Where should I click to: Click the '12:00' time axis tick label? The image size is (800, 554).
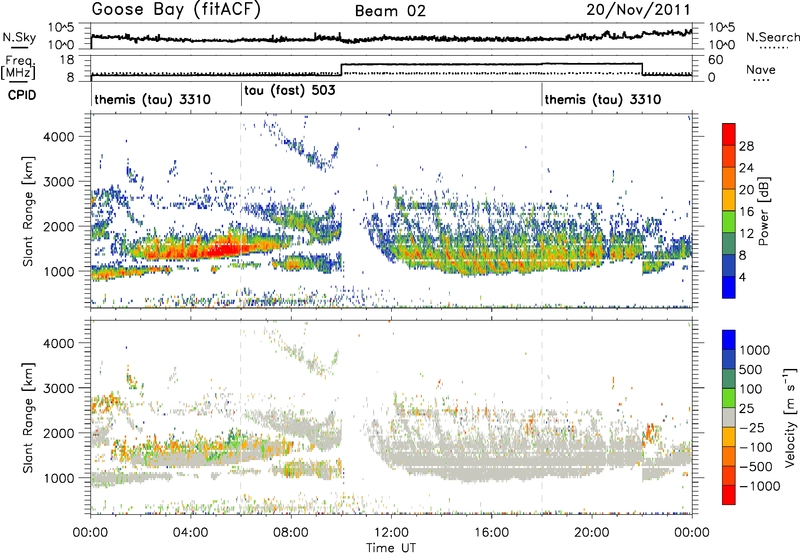[x=391, y=533]
